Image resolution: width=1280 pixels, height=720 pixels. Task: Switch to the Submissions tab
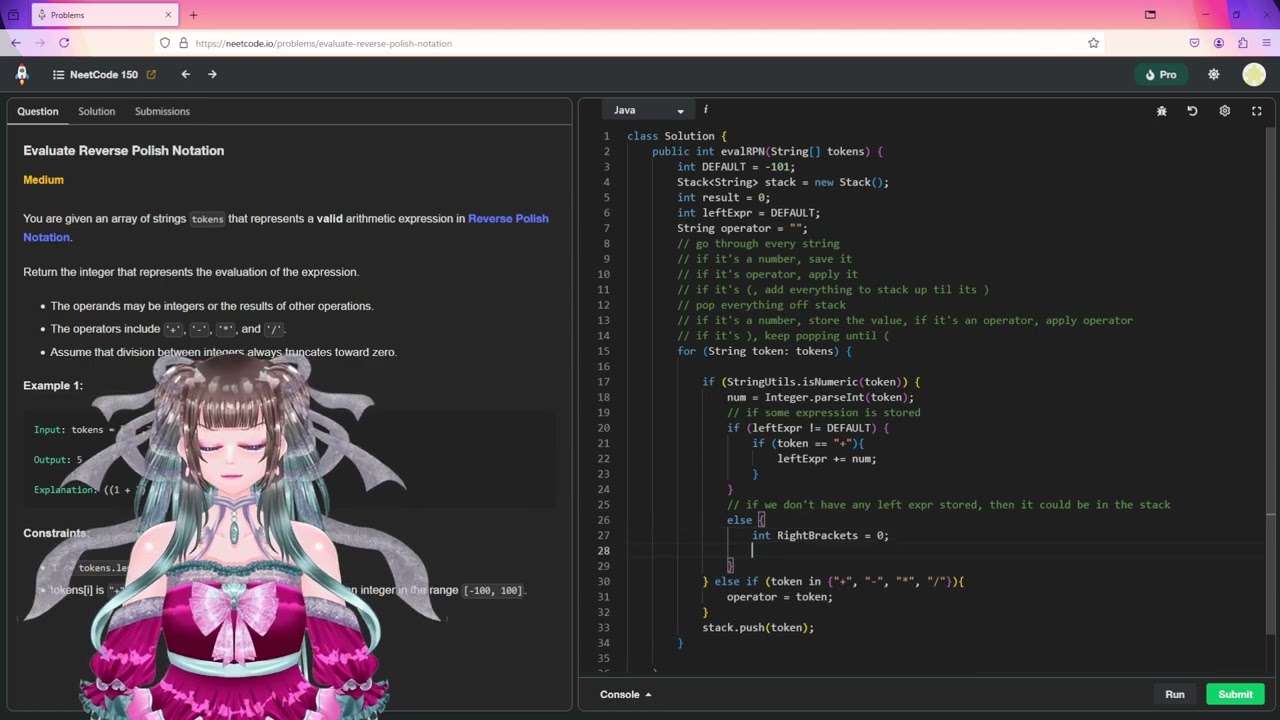(162, 111)
